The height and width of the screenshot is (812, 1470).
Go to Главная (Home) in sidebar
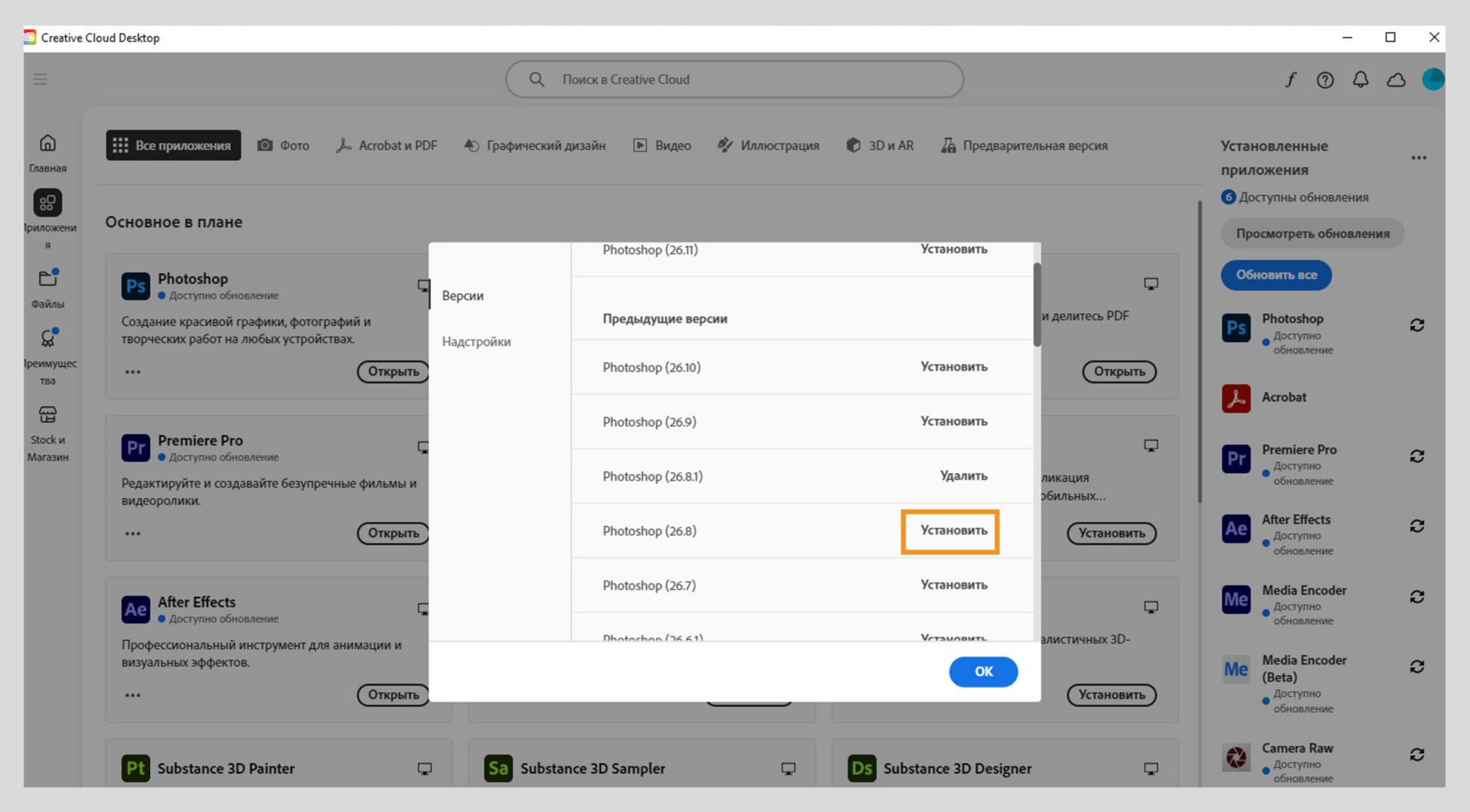tap(47, 153)
